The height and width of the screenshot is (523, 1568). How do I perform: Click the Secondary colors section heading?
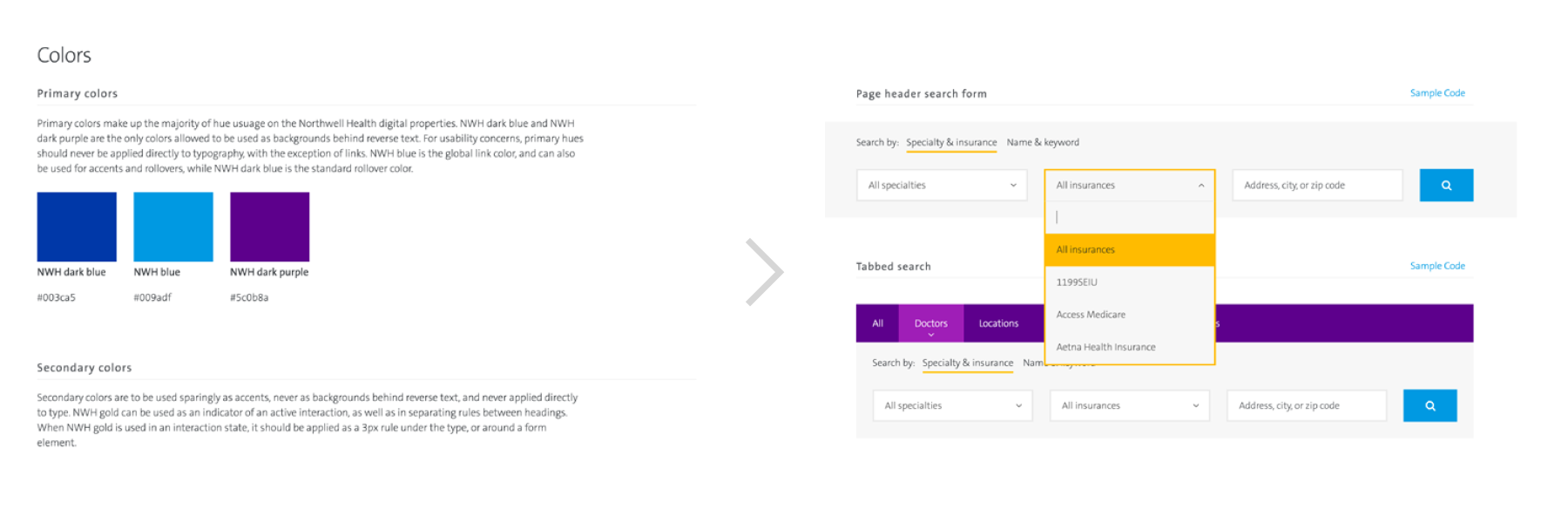[x=84, y=368]
